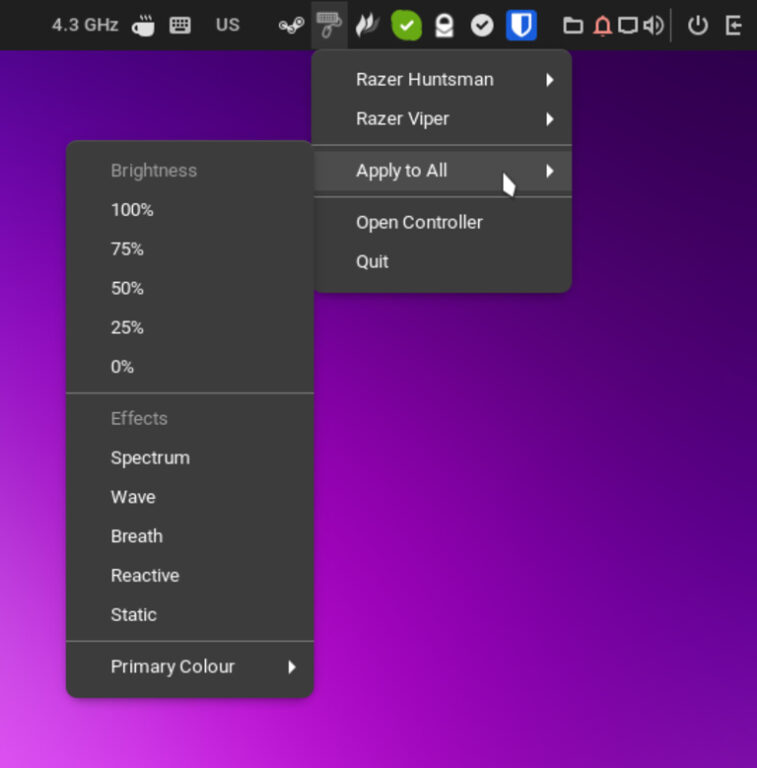
Task: Apply the Spectrum effect
Action: click(190, 457)
